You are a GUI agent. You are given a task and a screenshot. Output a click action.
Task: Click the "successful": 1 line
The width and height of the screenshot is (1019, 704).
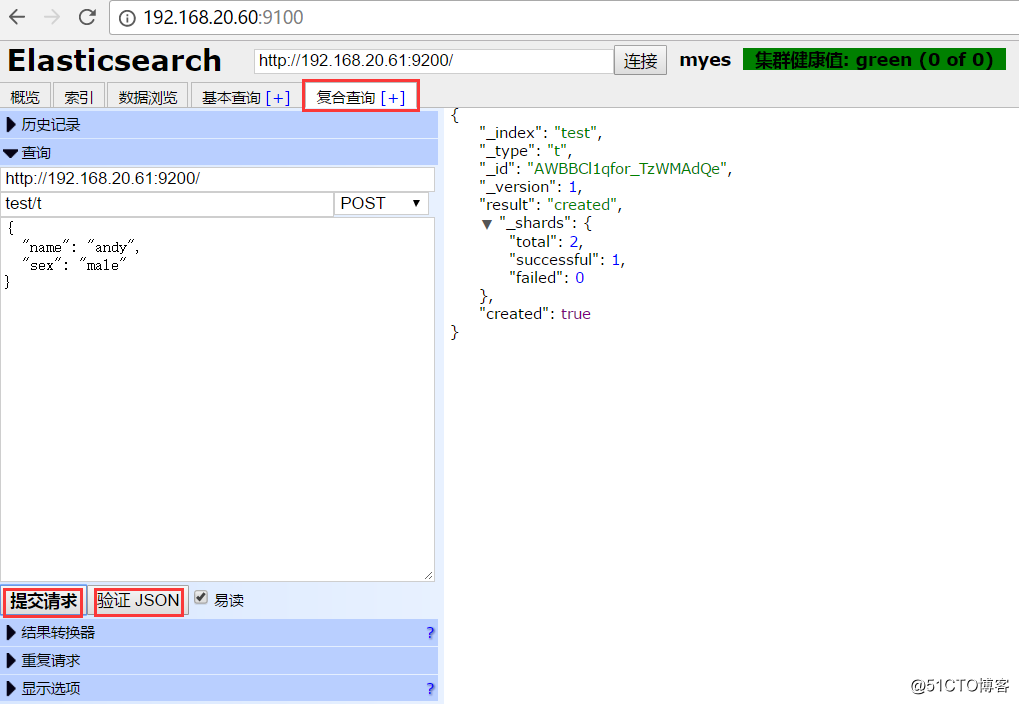tap(567, 260)
